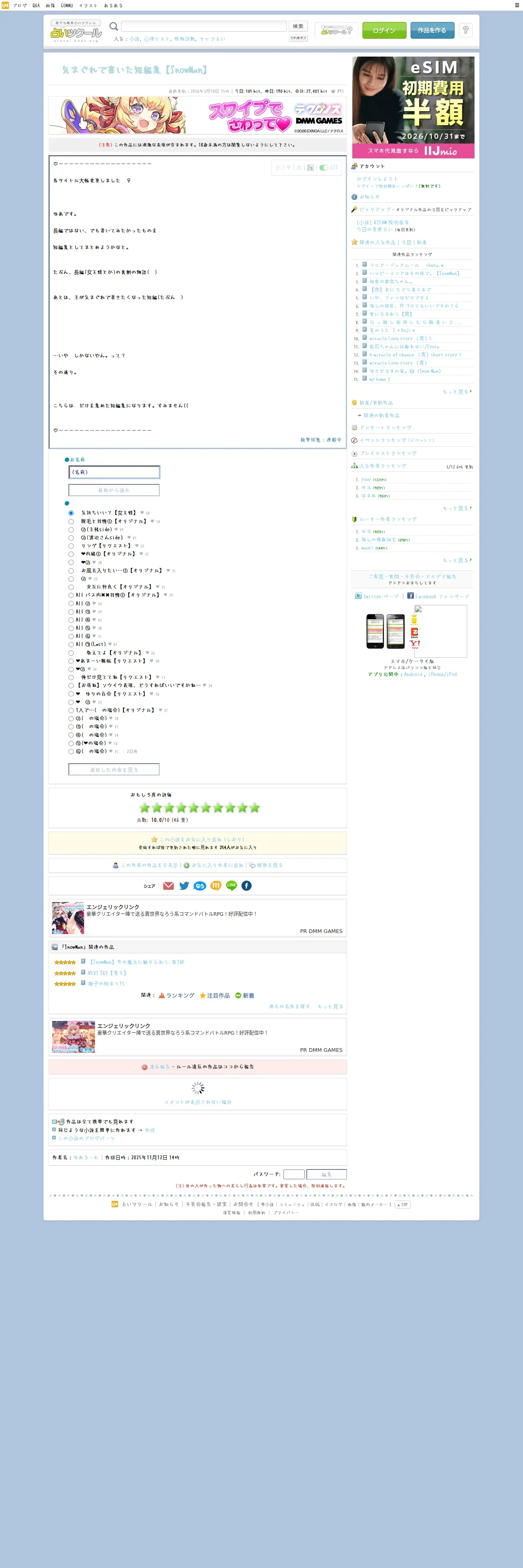Share using the orange m icon
523x1568 pixels.
(x=215, y=886)
